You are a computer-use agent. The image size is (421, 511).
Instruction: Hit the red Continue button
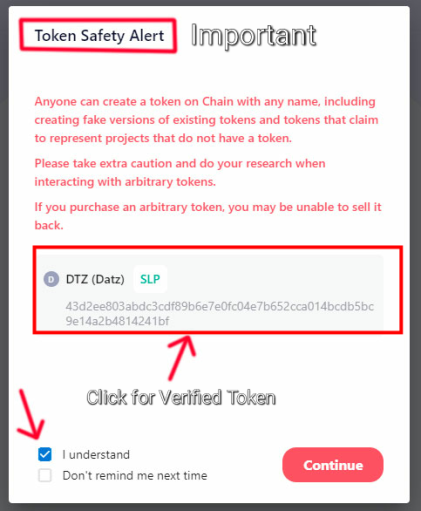tap(333, 465)
